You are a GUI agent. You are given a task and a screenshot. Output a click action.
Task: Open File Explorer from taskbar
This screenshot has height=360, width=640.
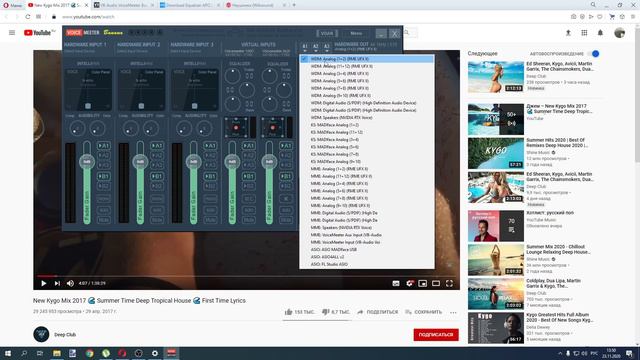[57, 353]
